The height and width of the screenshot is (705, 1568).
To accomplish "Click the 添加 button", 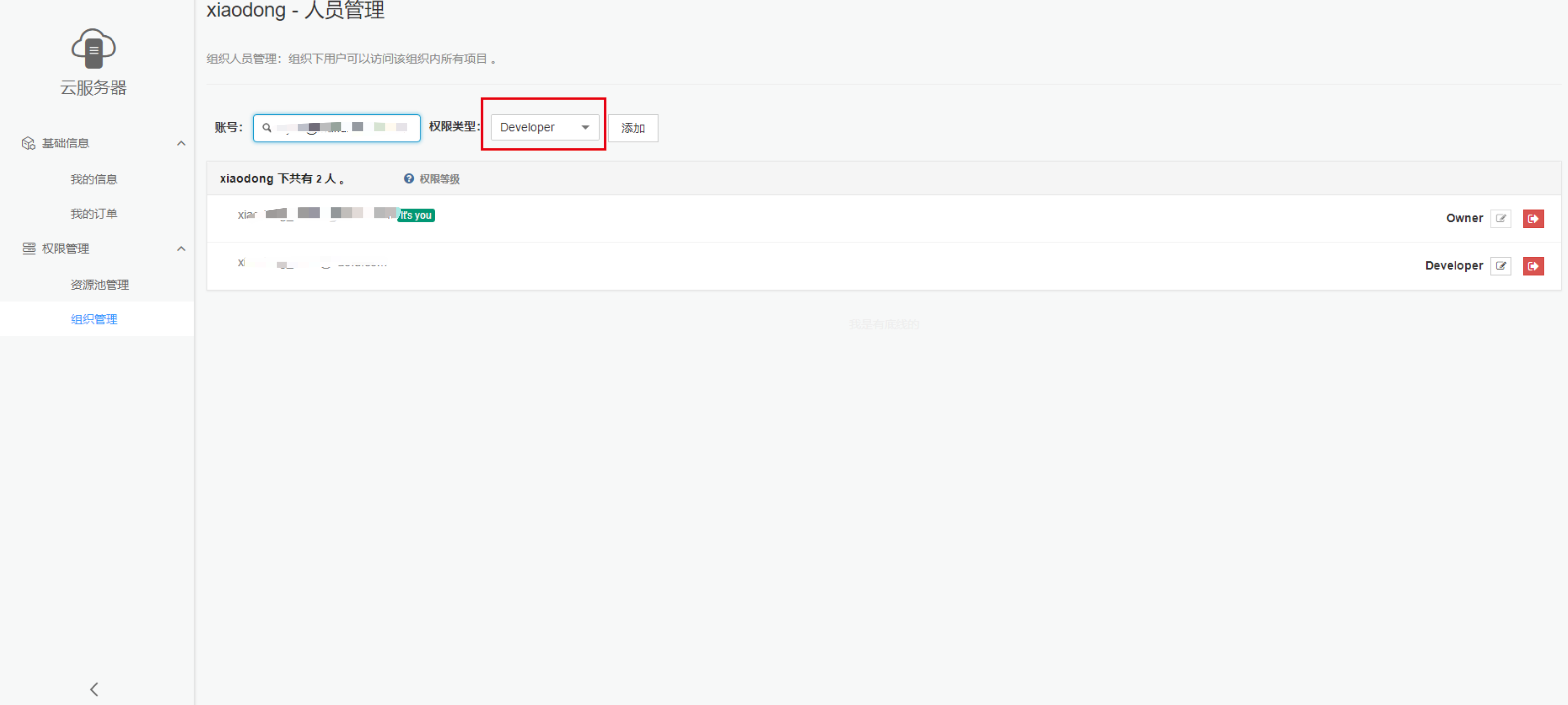I will coord(633,128).
